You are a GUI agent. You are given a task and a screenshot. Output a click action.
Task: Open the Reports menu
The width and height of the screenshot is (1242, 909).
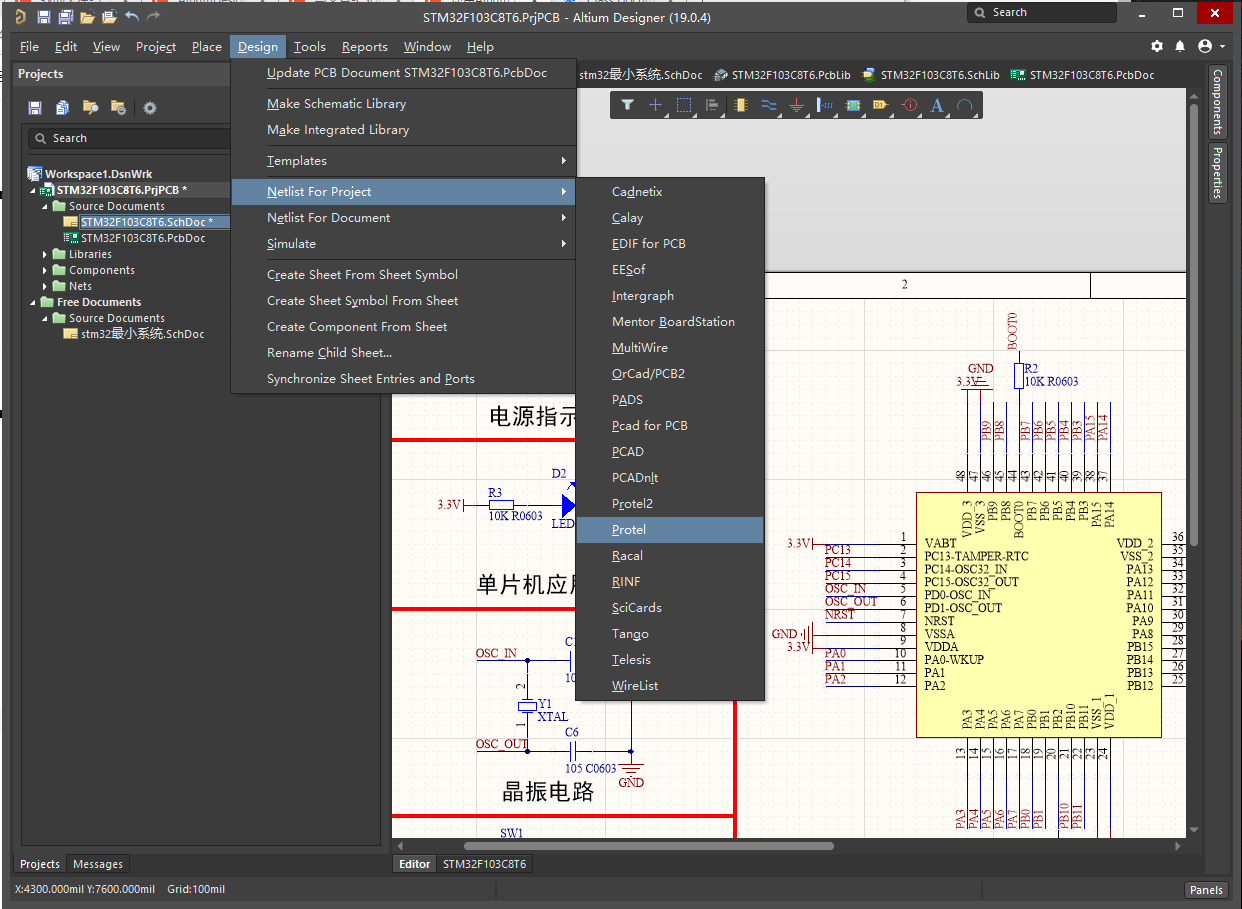point(364,47)
